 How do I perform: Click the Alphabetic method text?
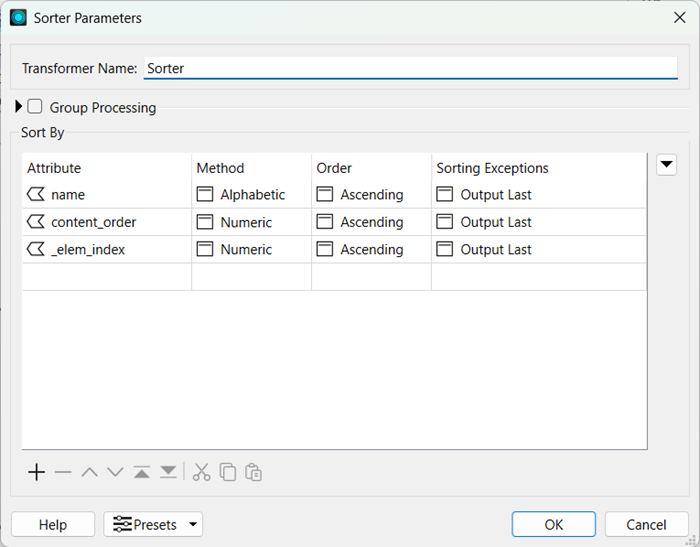point(253,195)
